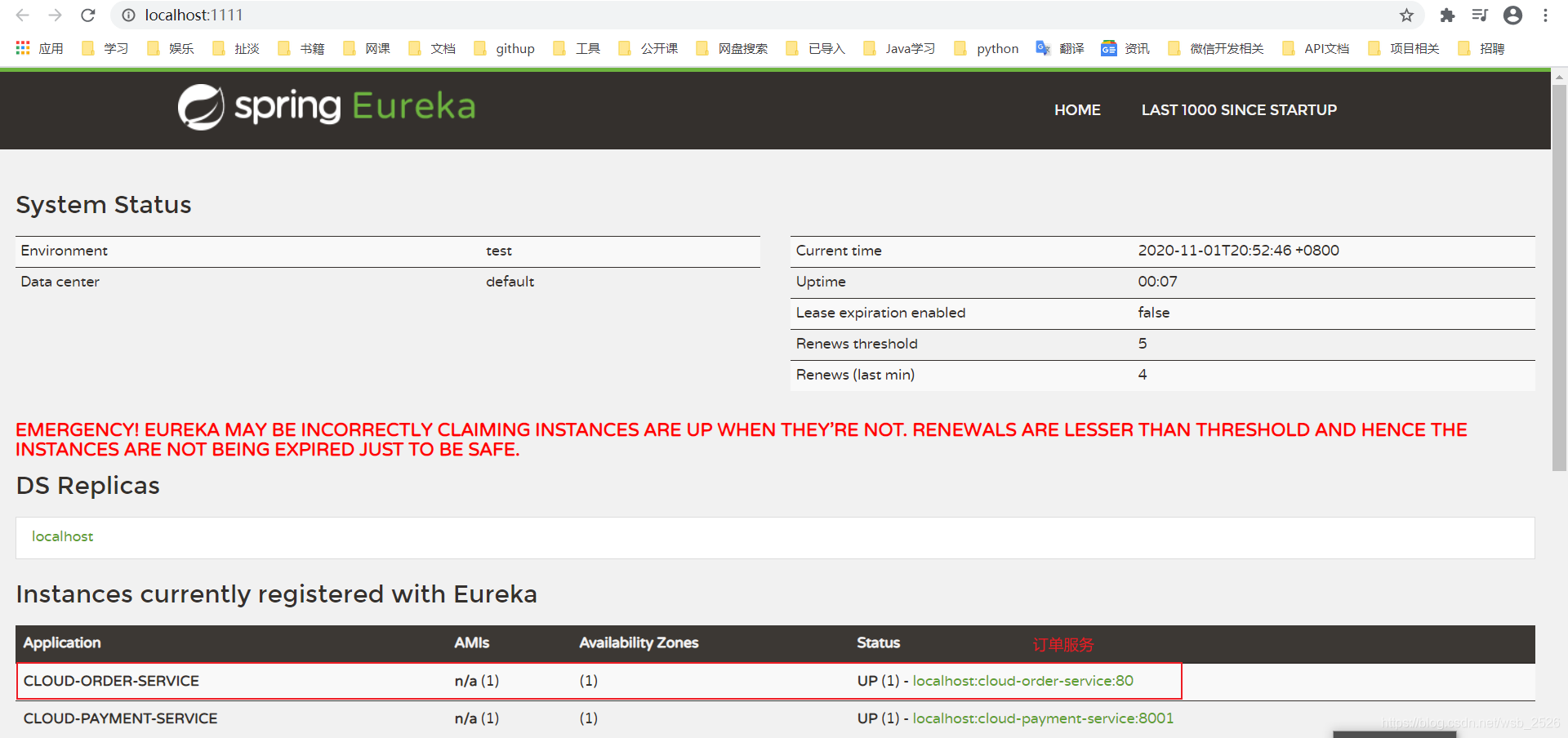Open the 微信开发相关 bookmark folder
The width and height of the screenshot is (1568, 738).
pos(1216,48)
